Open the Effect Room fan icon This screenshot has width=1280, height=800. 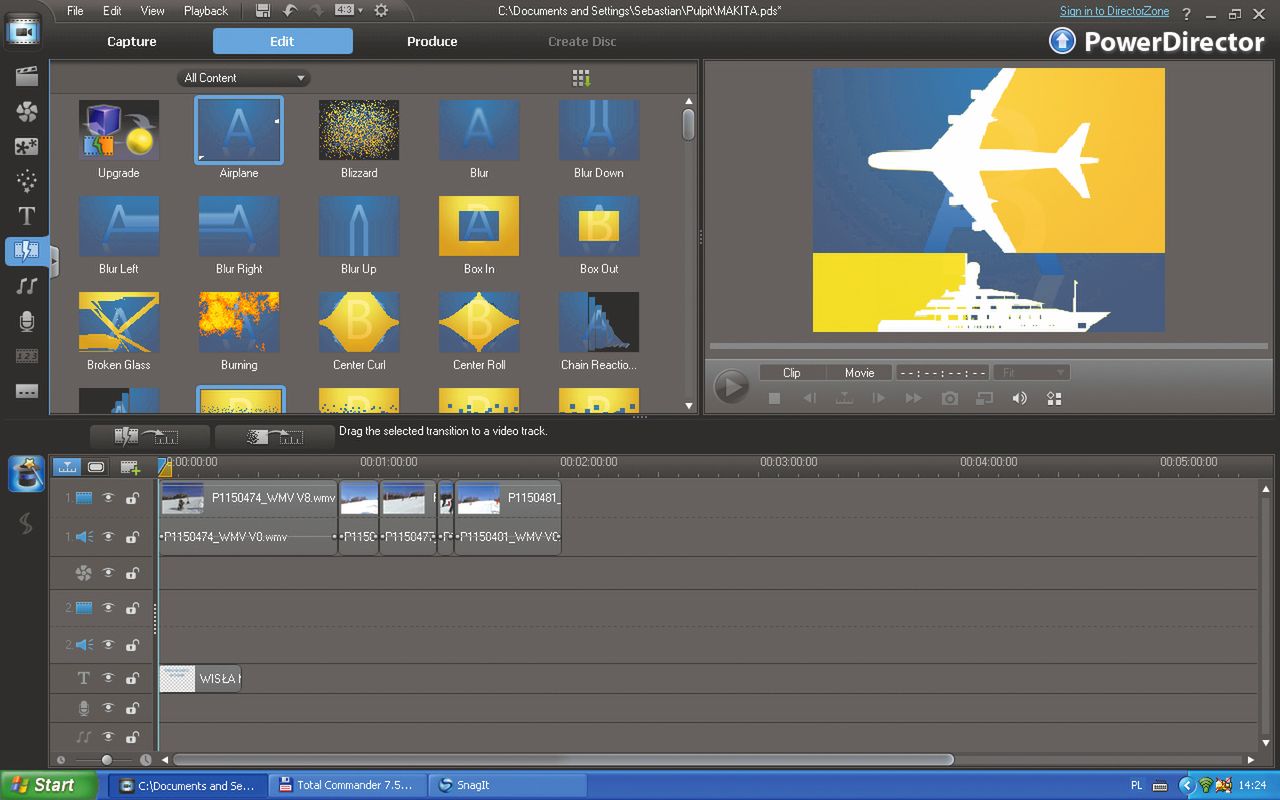26,111
